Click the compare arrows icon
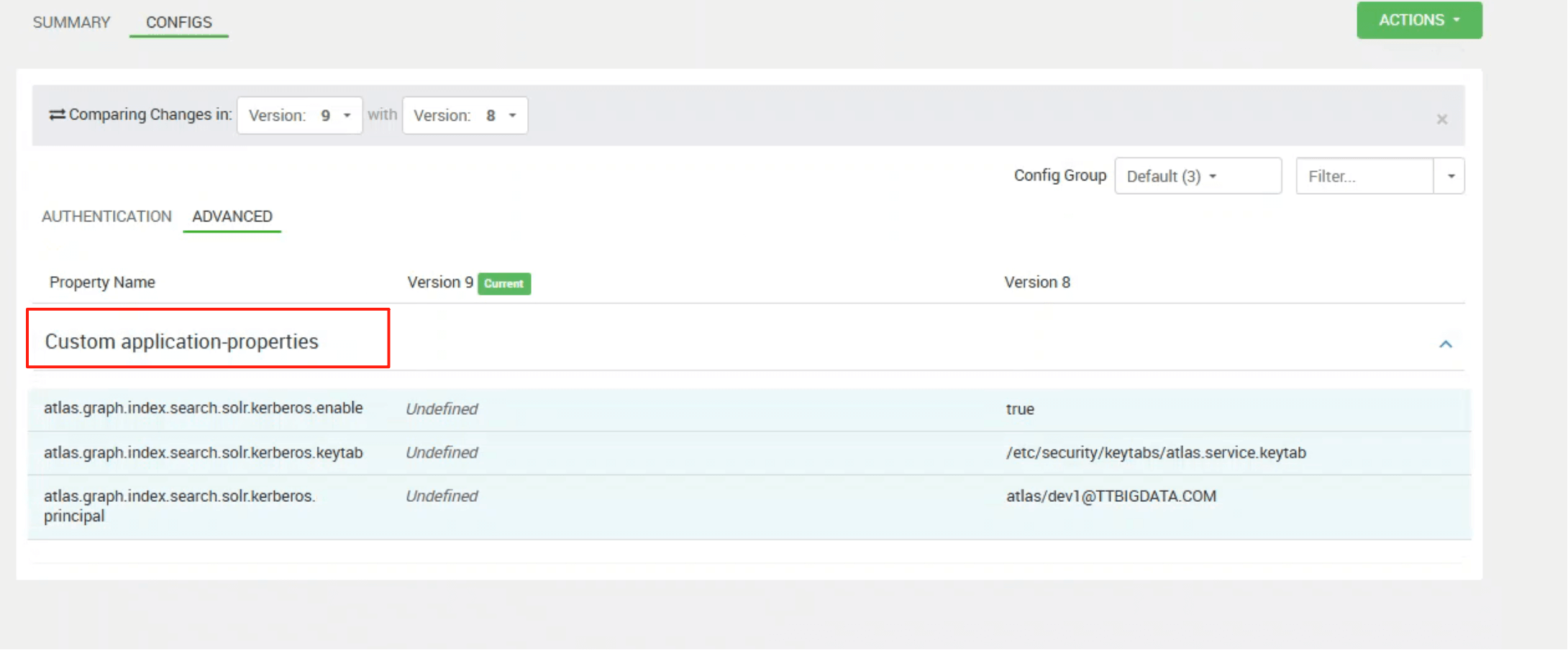The image size is (1568, 650). pyautogui.click(x=57, y=115)
